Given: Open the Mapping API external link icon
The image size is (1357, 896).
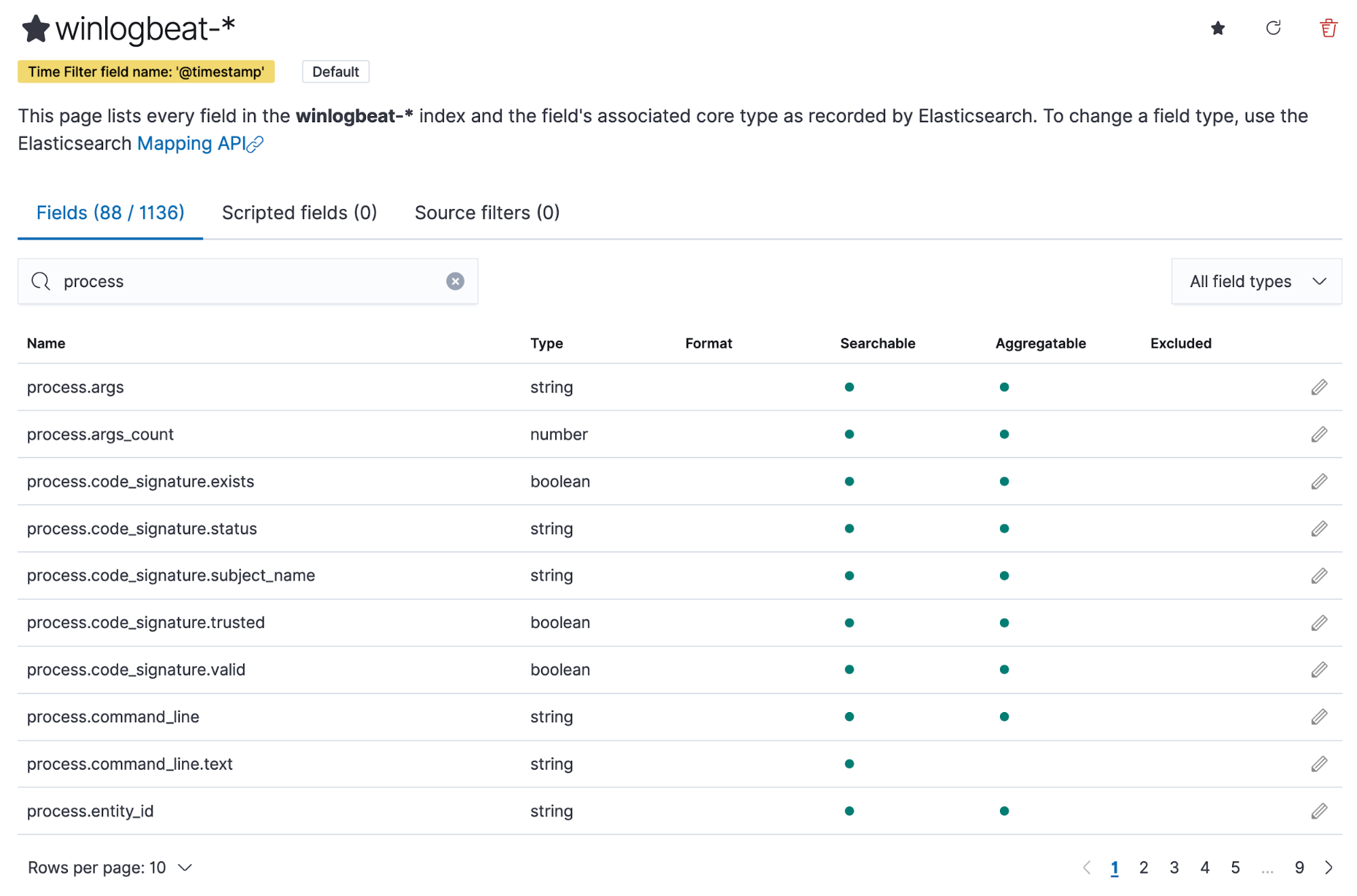Looking at the screenshot, I should tap(255, 145).
